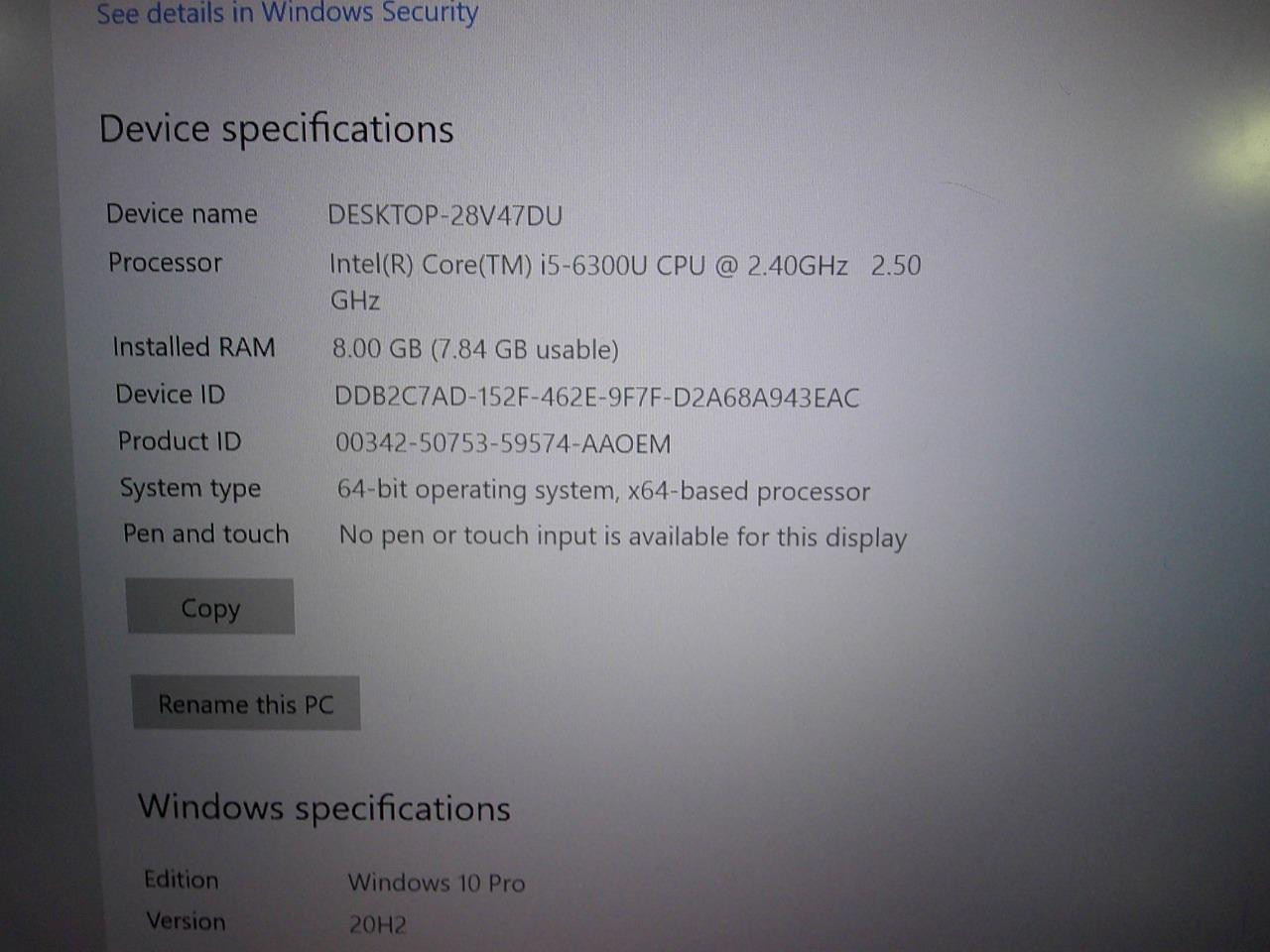
Task: Select edition value Windows 10 Pro
Action: coord(437,883)
